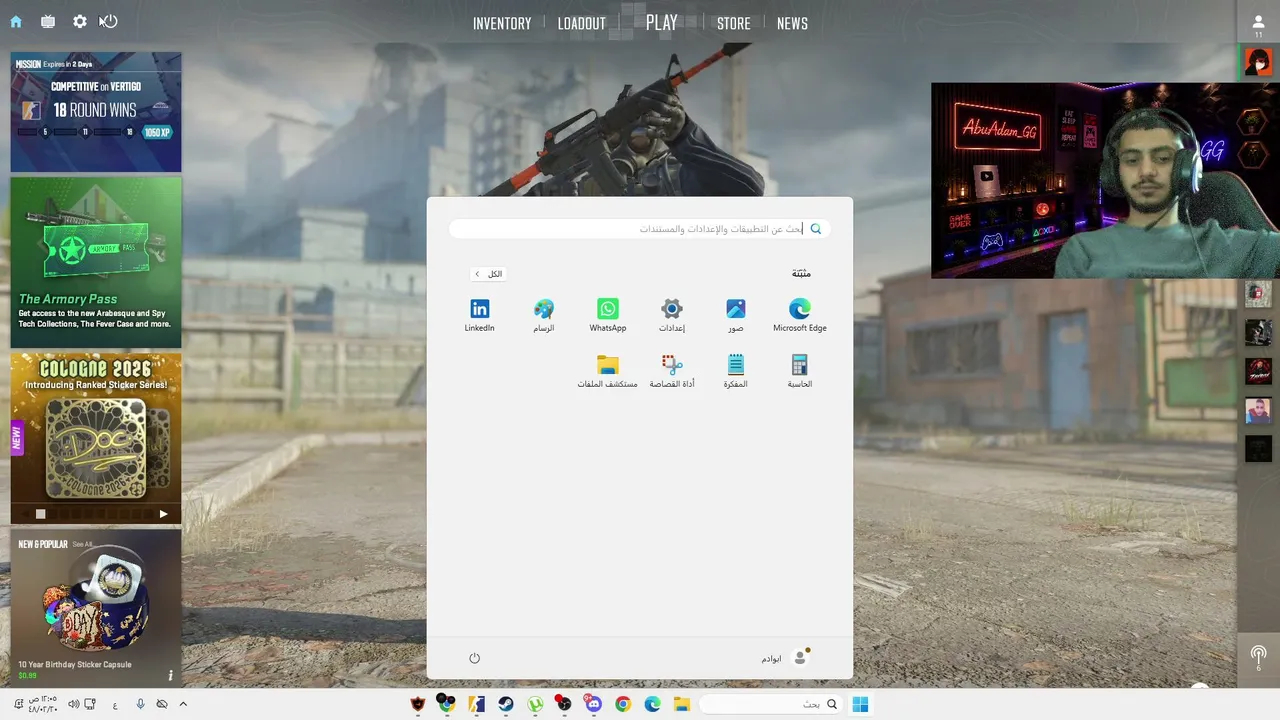Screen dimensions: 1280x720
Task: Open the ابوادم user account menu
Action: [x=786, y=658]
